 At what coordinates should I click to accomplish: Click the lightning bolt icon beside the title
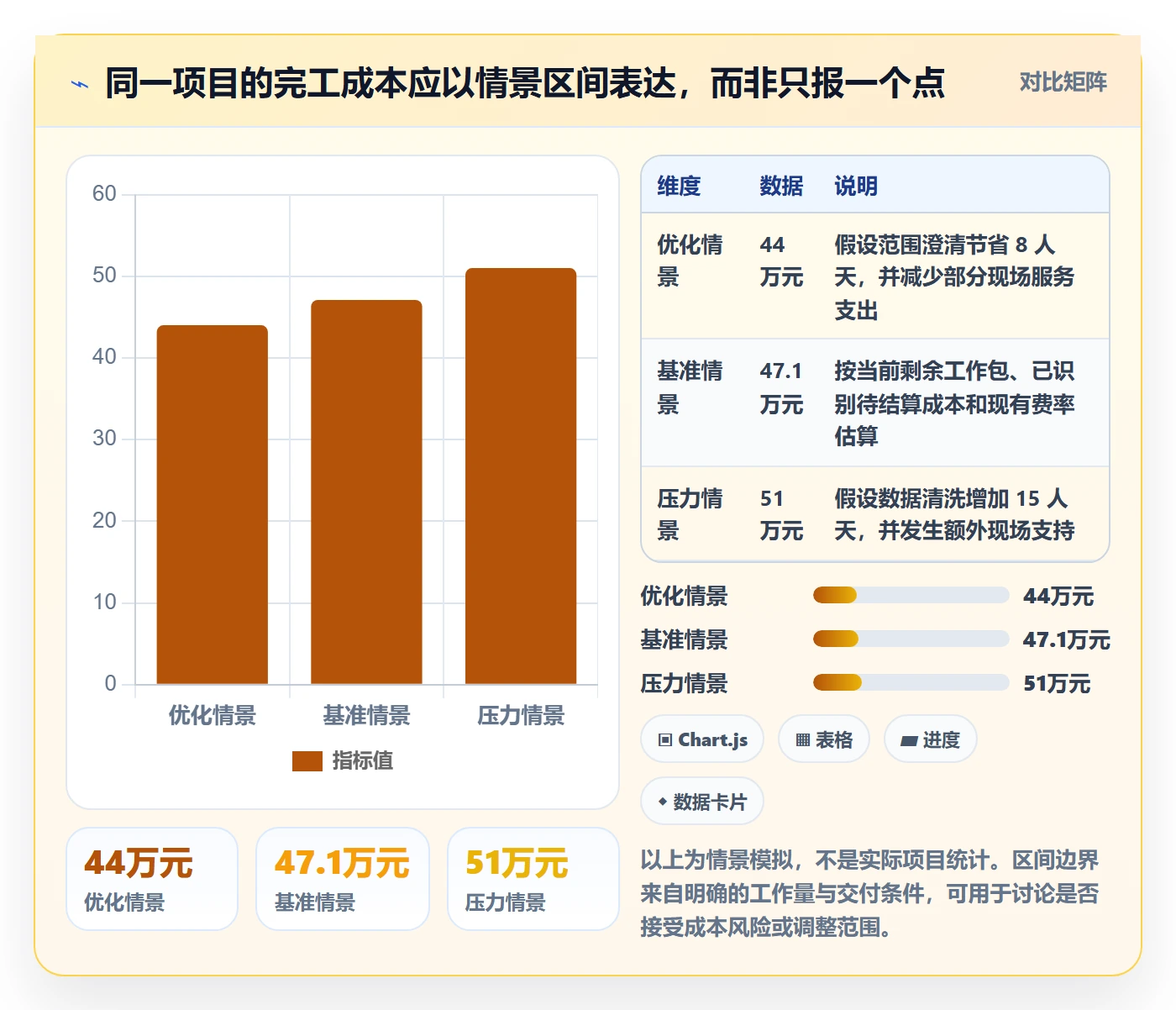(80, 84)
